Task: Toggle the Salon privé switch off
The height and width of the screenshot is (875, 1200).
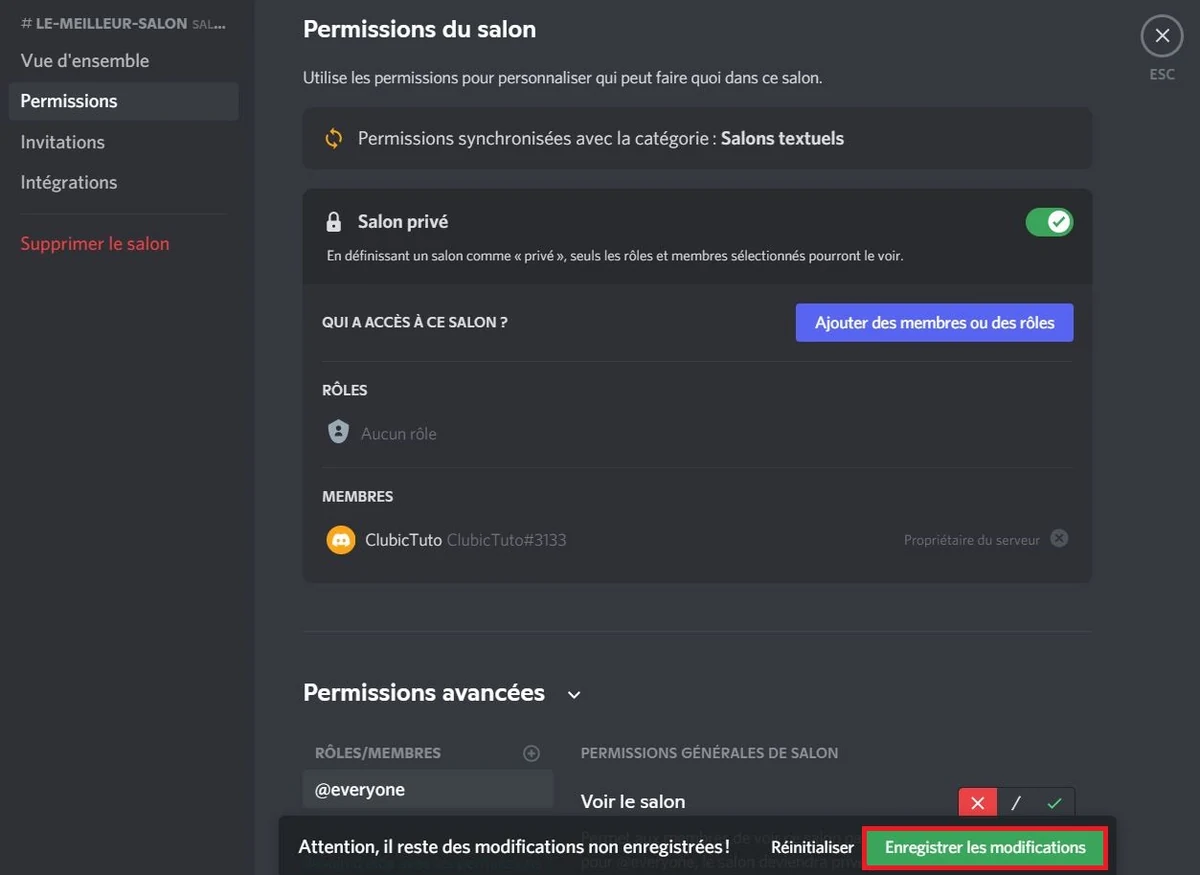Action: (x=1049, y=222)
